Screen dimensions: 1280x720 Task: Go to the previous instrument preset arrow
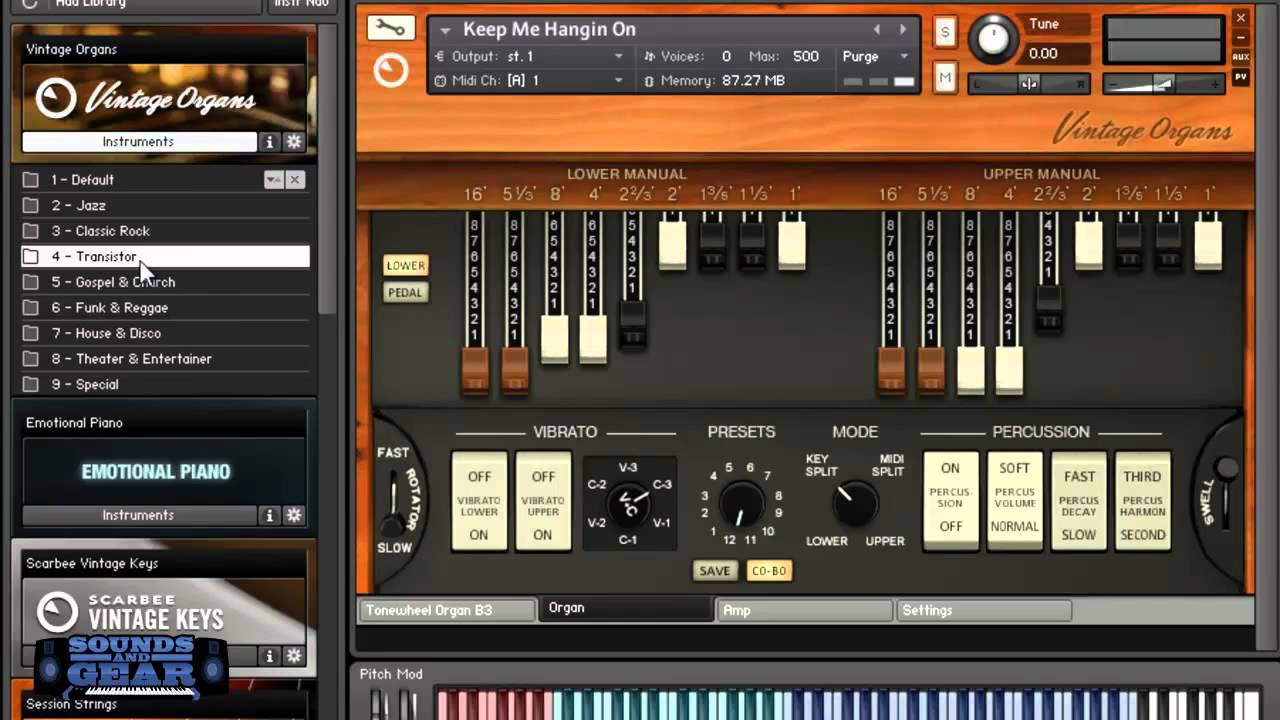tap(877, 30)
